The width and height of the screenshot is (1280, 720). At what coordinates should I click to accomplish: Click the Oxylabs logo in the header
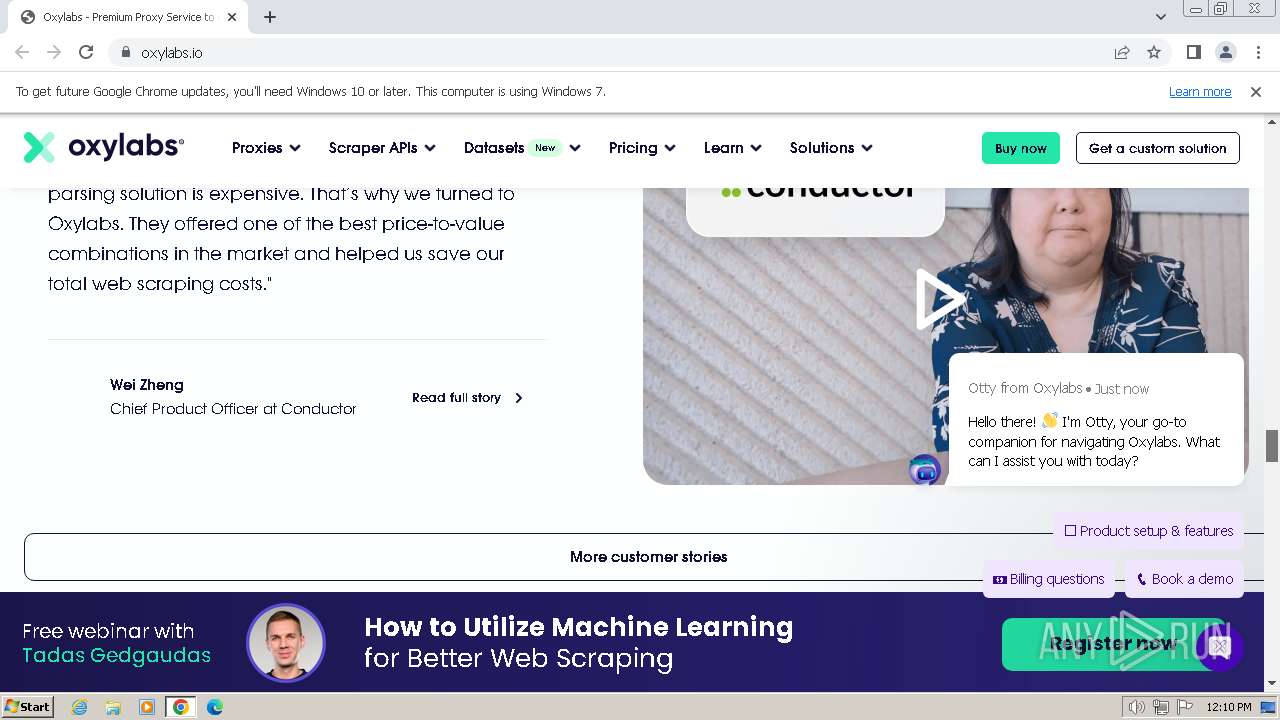[x=104, y=147]
